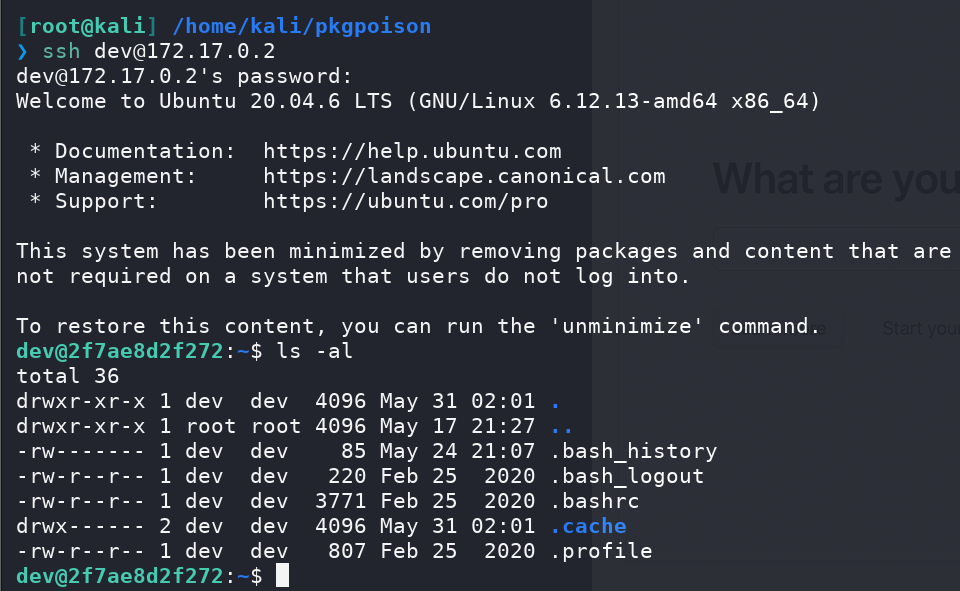Click the .bashrc file name
960x591 pixels.
click(x=594, y=502)
